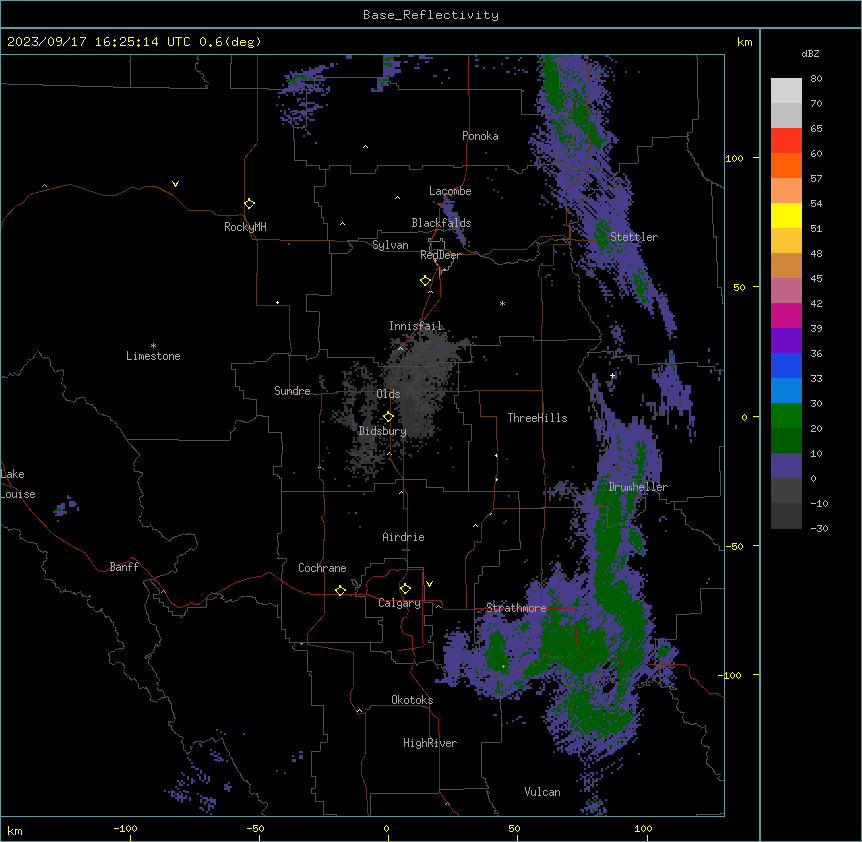Click the Cochrane town label
The height and width of the screenshot is (842, 862).
coord(322,568)
